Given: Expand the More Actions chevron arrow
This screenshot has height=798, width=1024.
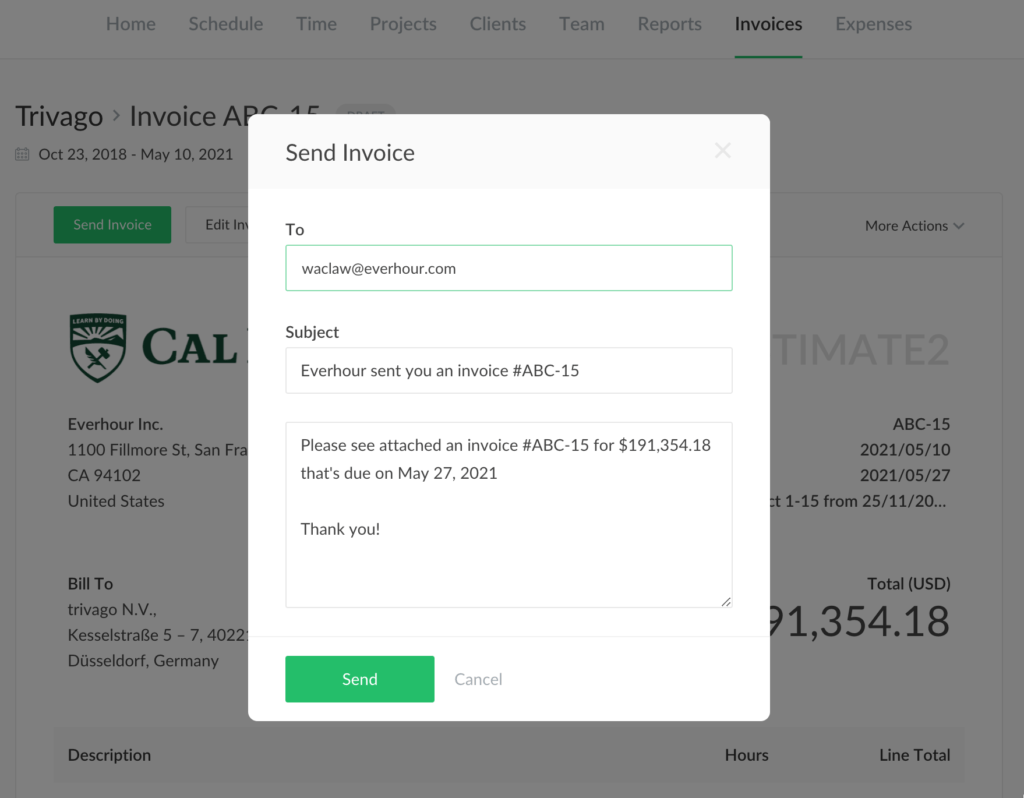Looking at the screenshot, I should pos(959,226).
